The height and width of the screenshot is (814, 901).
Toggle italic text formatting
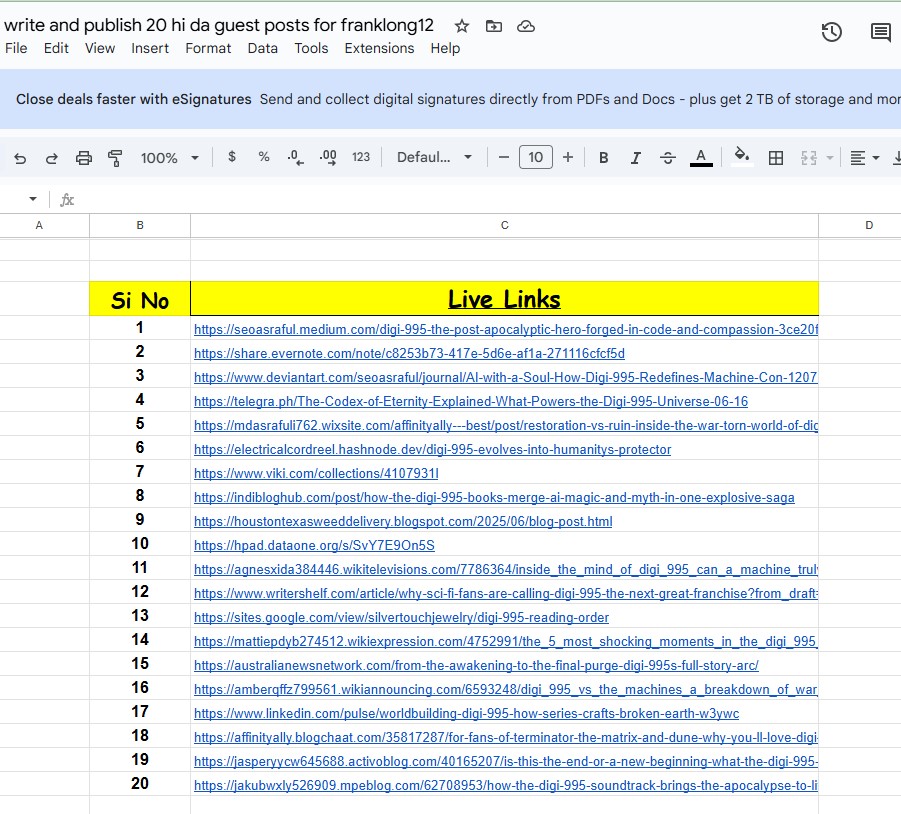(635, 158)
